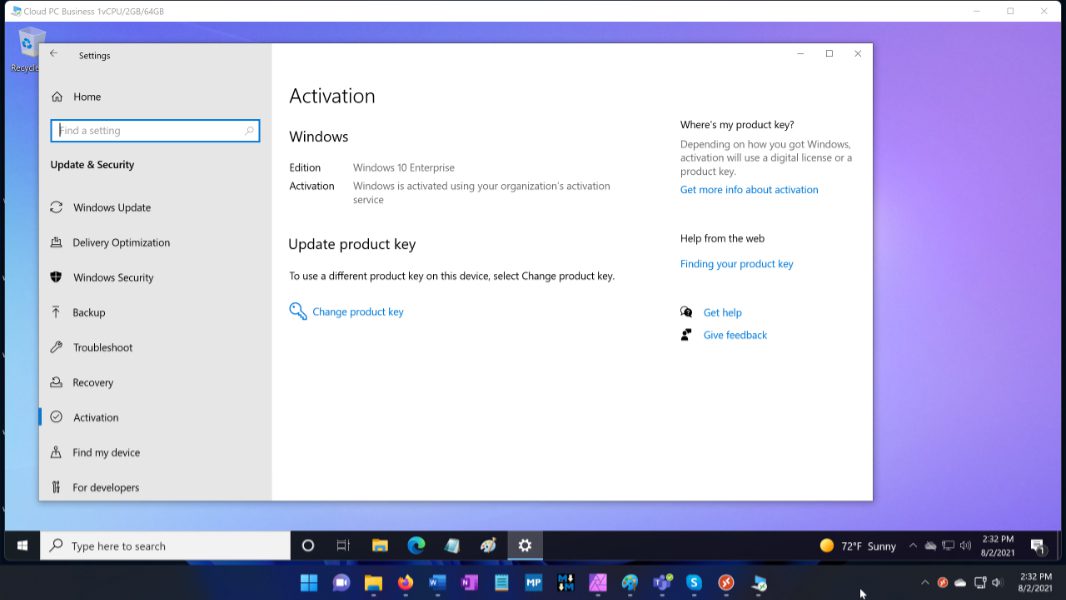Click Finding your product key link

click(736, 264)
